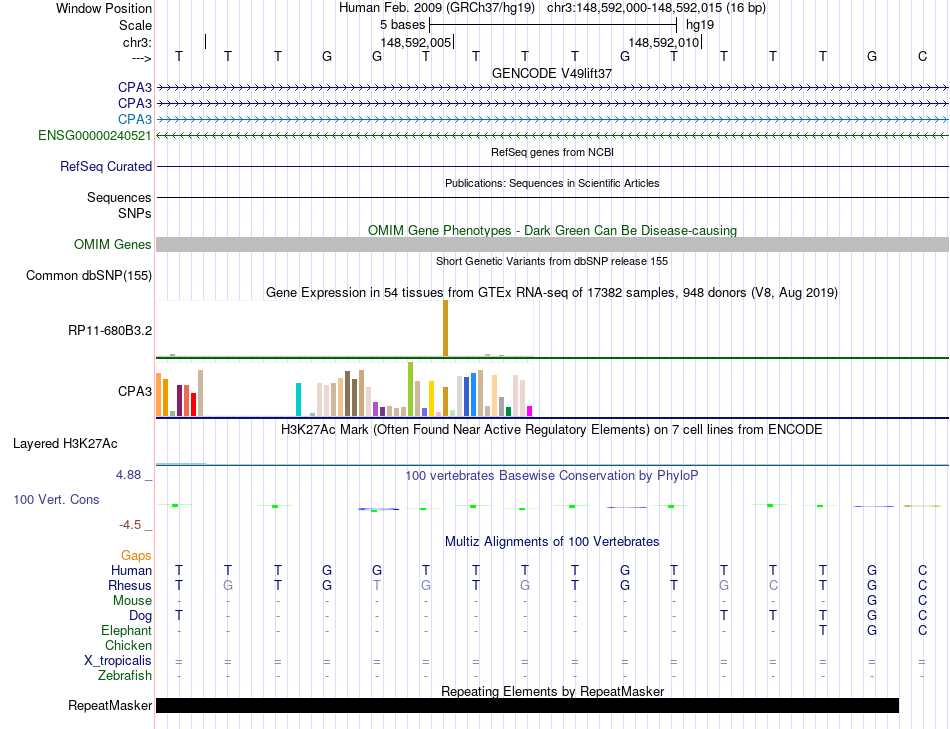Click the cyan bar in CPA3 chart
The image size is (950, 729).
(298, 399)
